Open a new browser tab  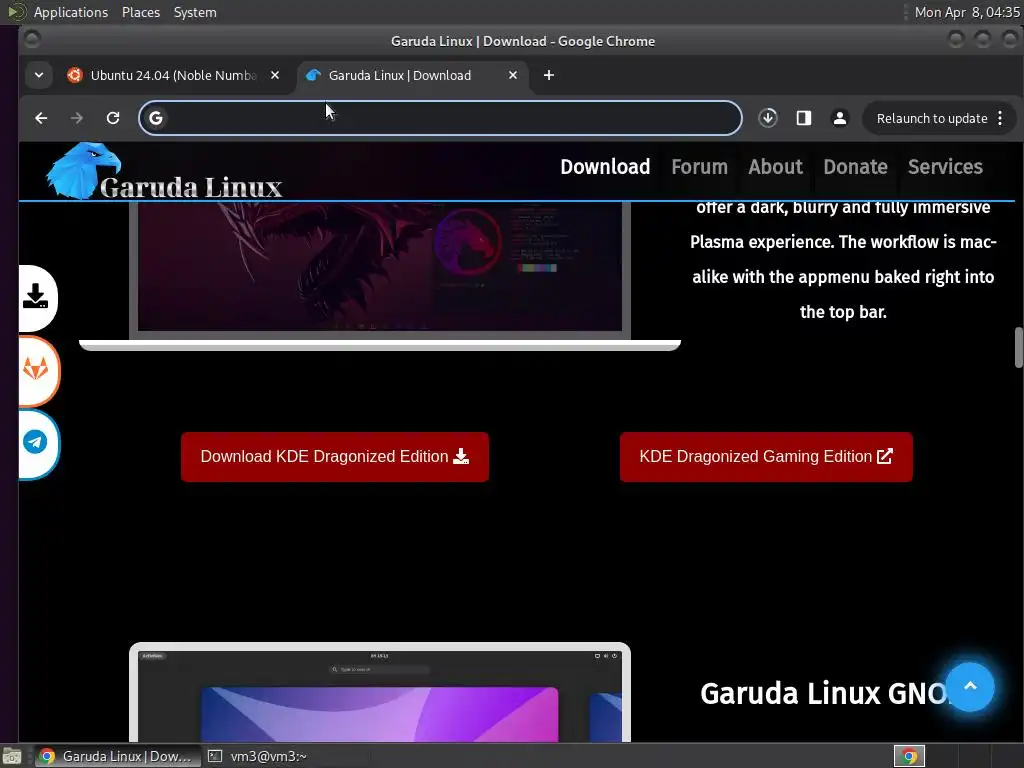pos(549,75)
